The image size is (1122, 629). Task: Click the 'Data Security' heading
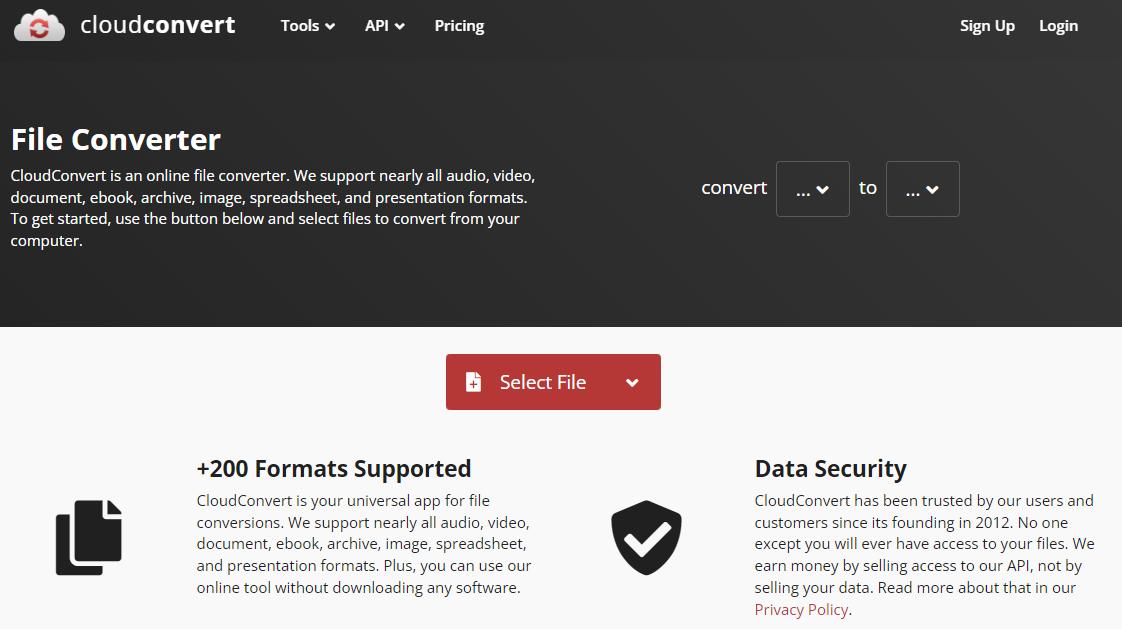831,469
